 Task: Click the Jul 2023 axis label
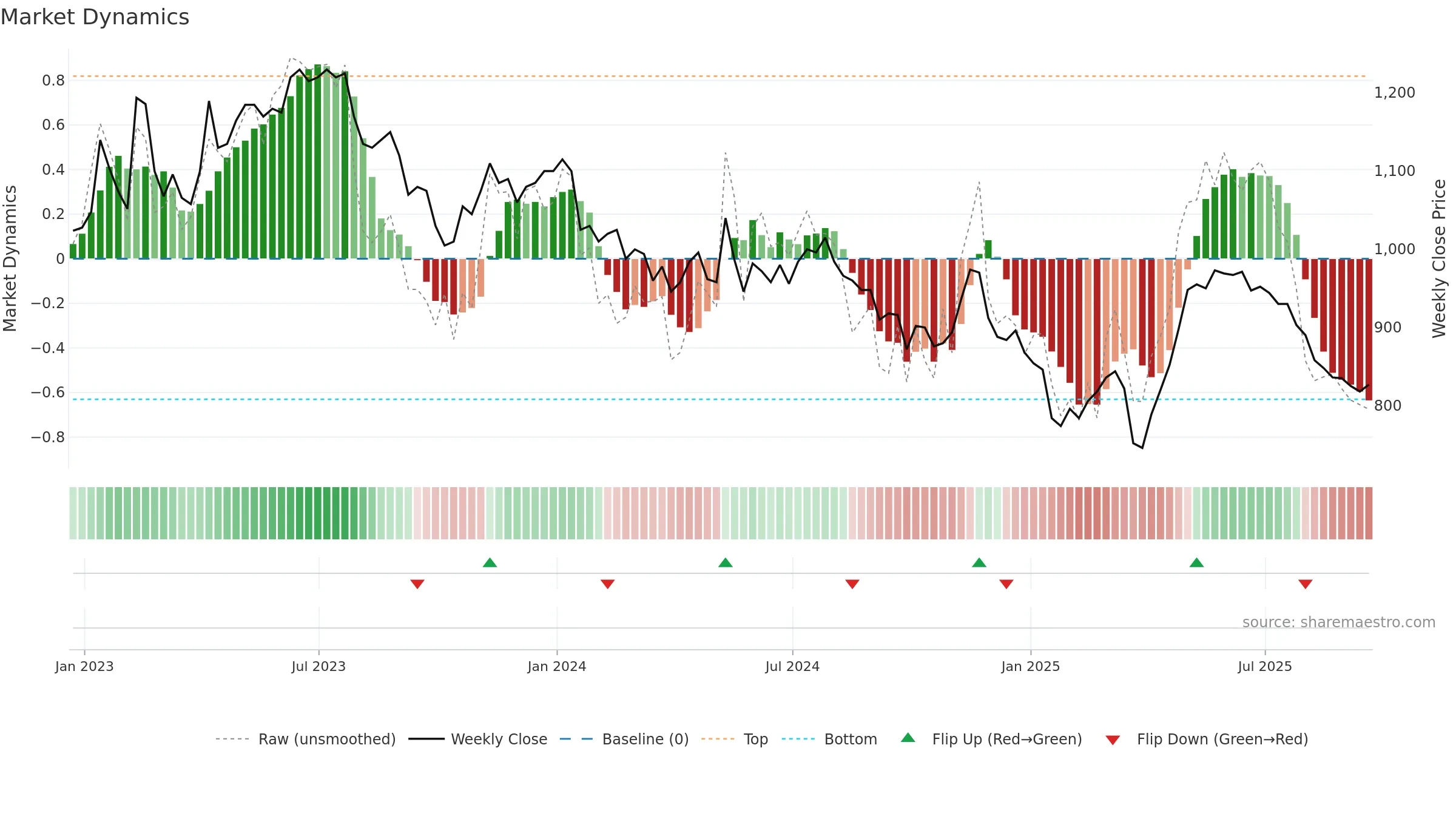[x=318, y=666]
